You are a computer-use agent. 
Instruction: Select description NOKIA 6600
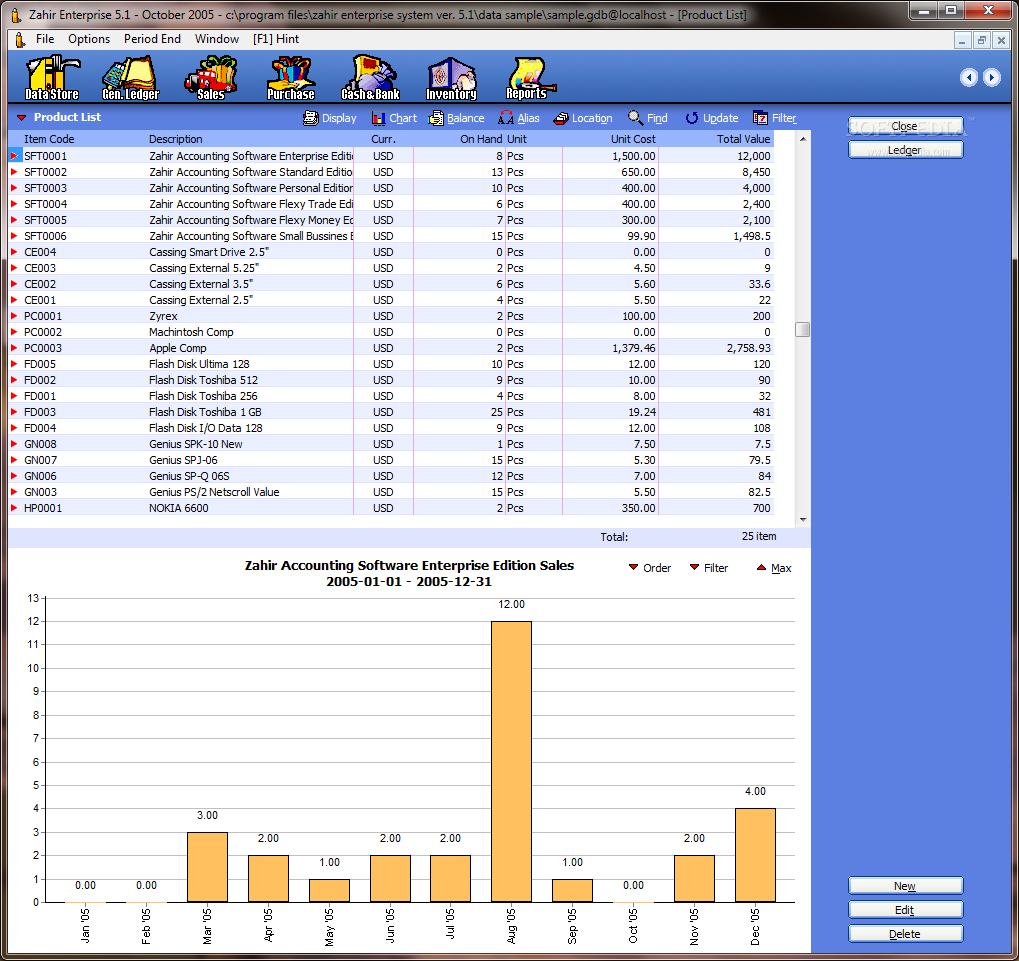(179, 508)
